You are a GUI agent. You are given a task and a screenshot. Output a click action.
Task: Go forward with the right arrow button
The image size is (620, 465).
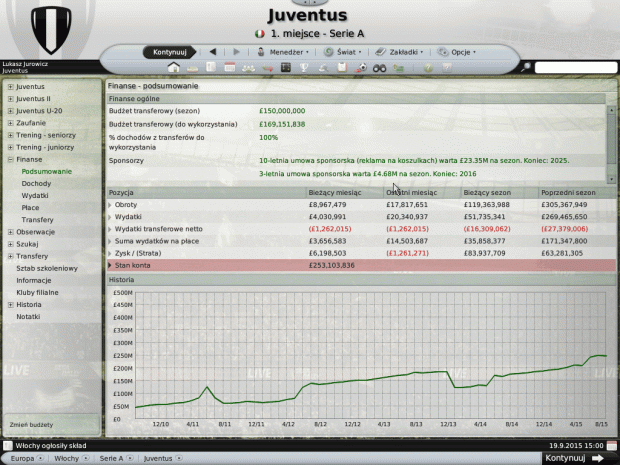click(236, 52)
